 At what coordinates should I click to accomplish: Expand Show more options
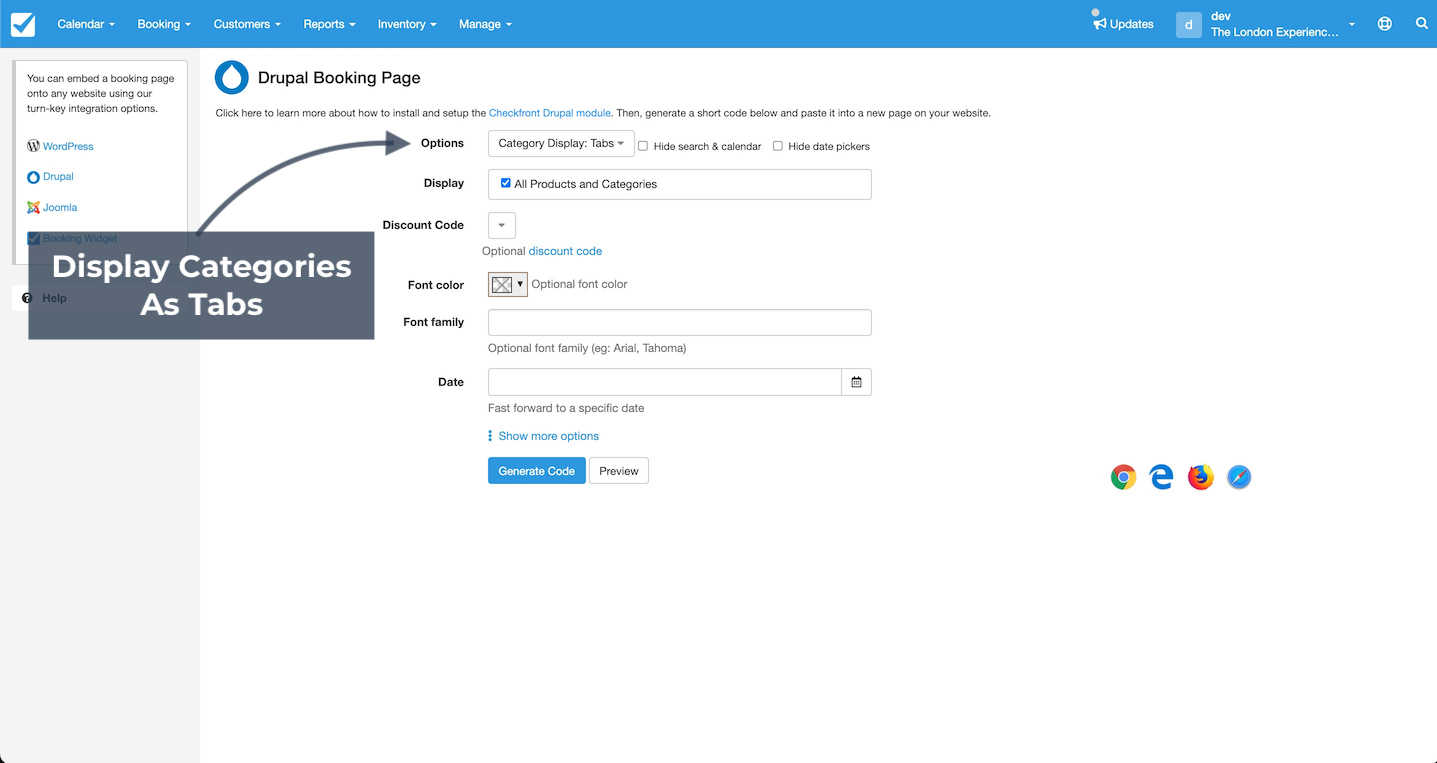click(548, 436)
